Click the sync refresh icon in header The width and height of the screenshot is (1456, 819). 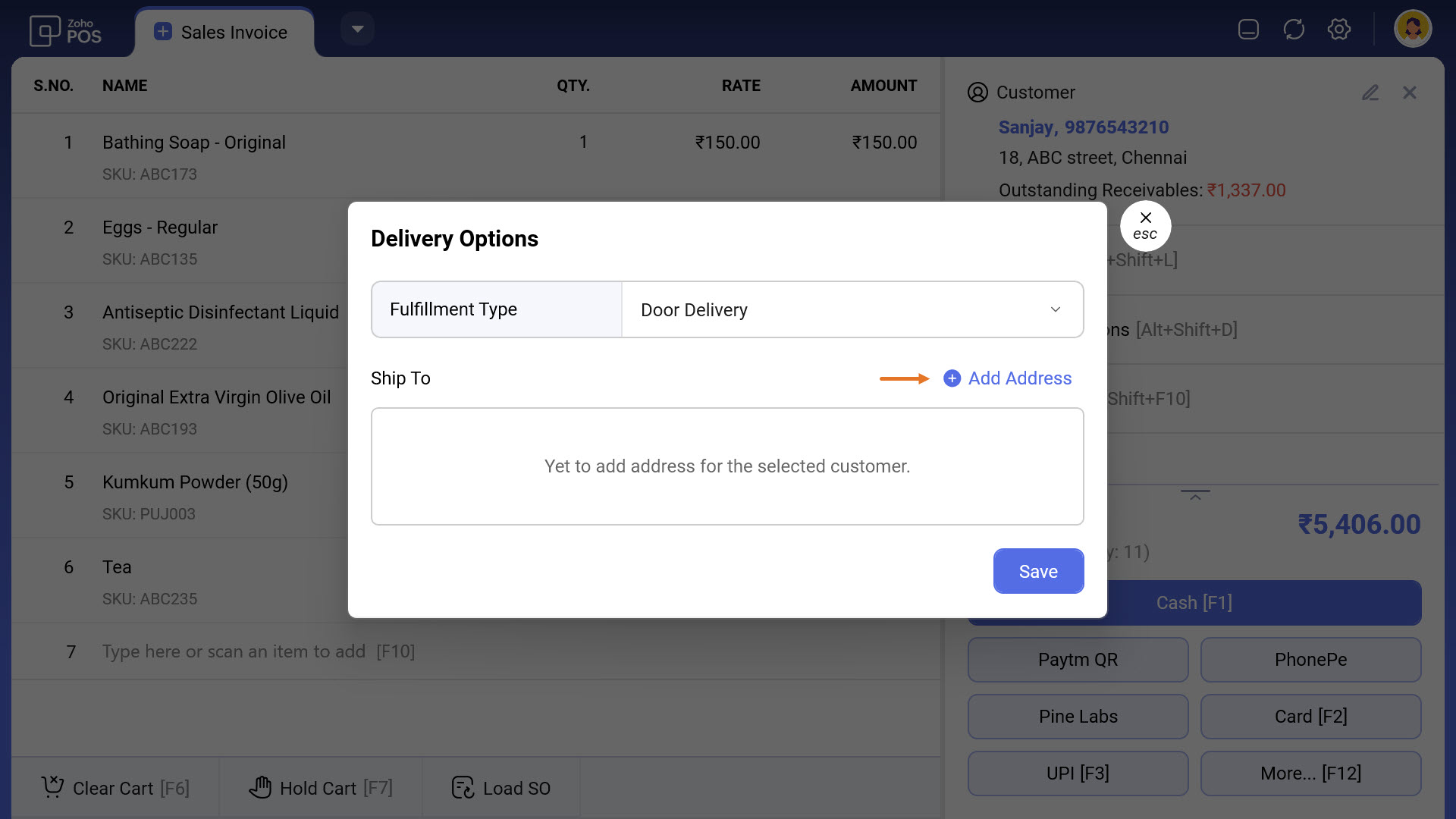coord(1294,30)
